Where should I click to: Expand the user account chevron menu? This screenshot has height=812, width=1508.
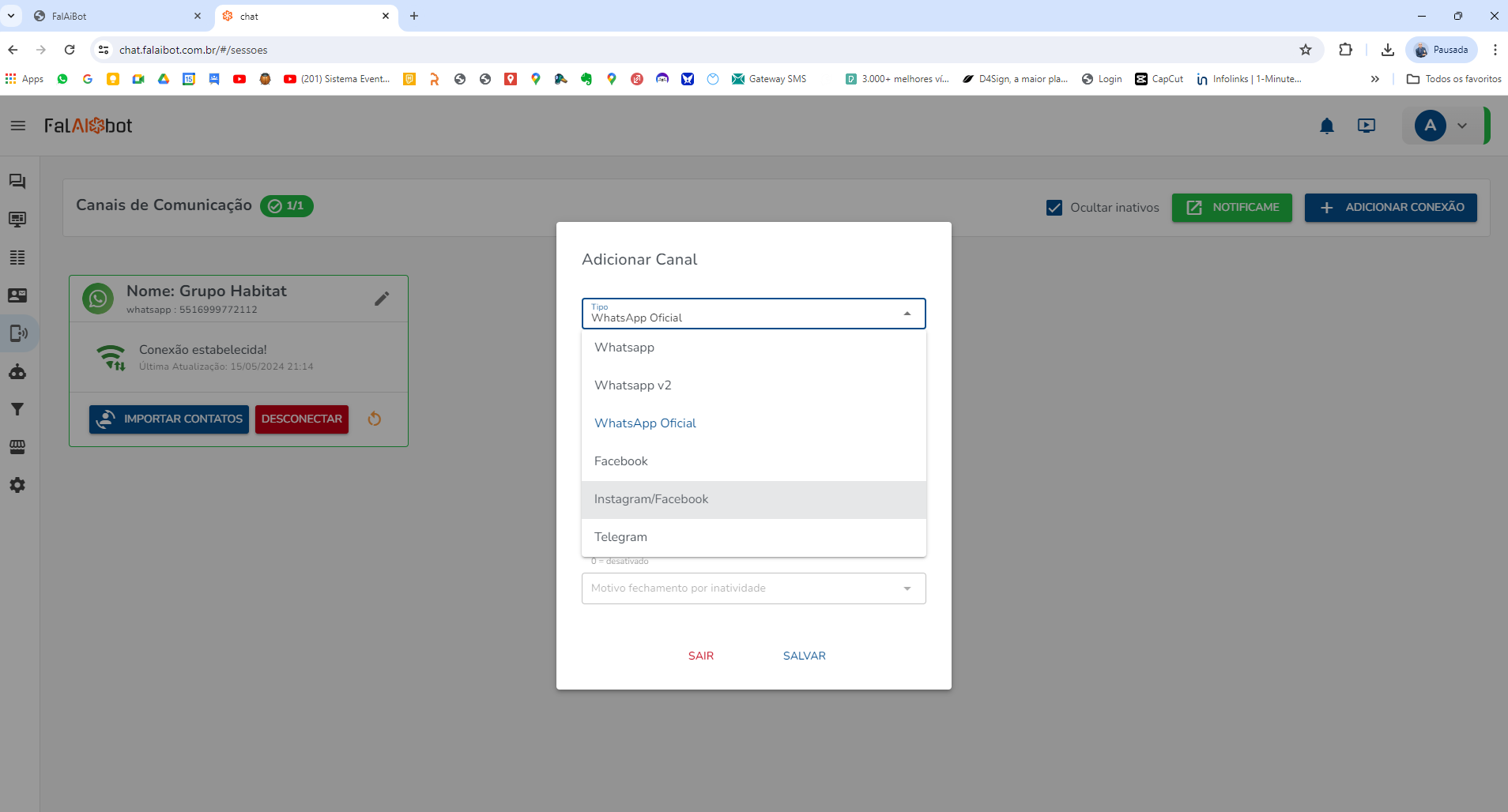tap(1462, 126)
